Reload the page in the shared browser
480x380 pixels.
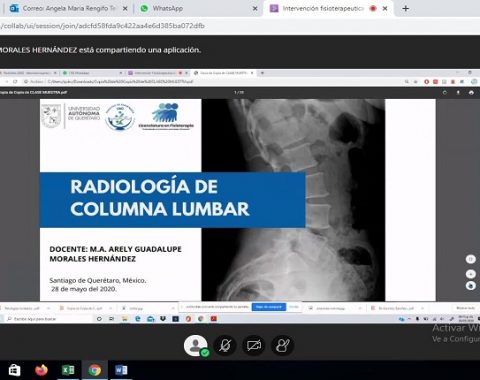pyautogui.click(x=15, y=81)
